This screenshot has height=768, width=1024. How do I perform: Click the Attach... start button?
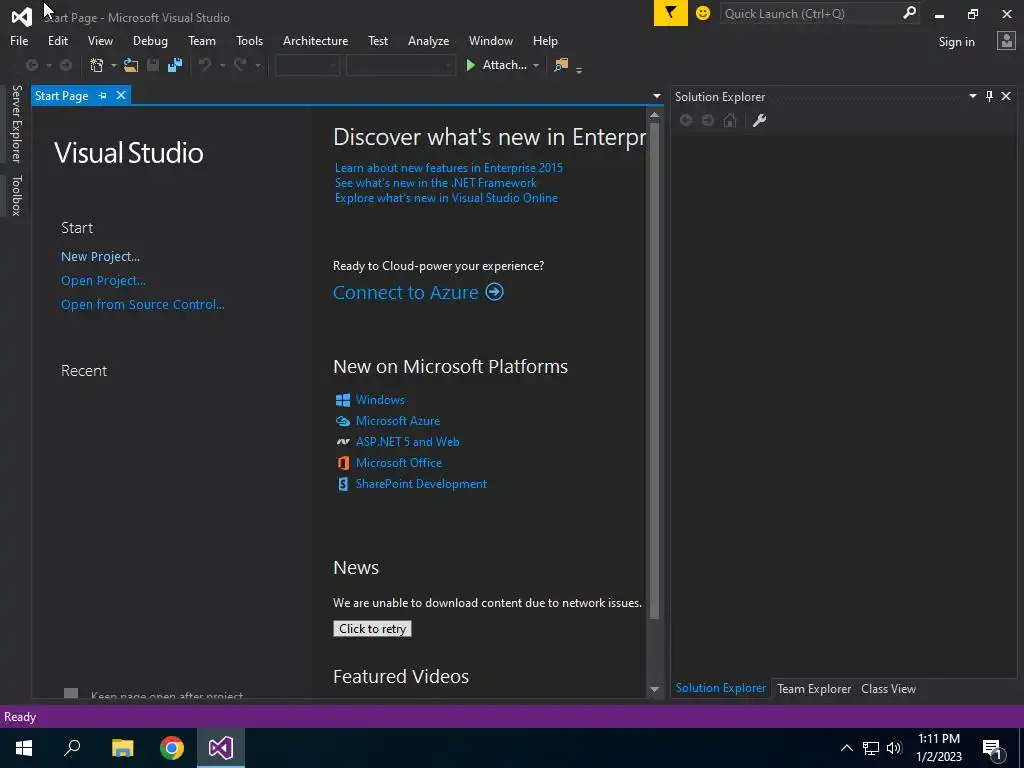coord(496,65)
